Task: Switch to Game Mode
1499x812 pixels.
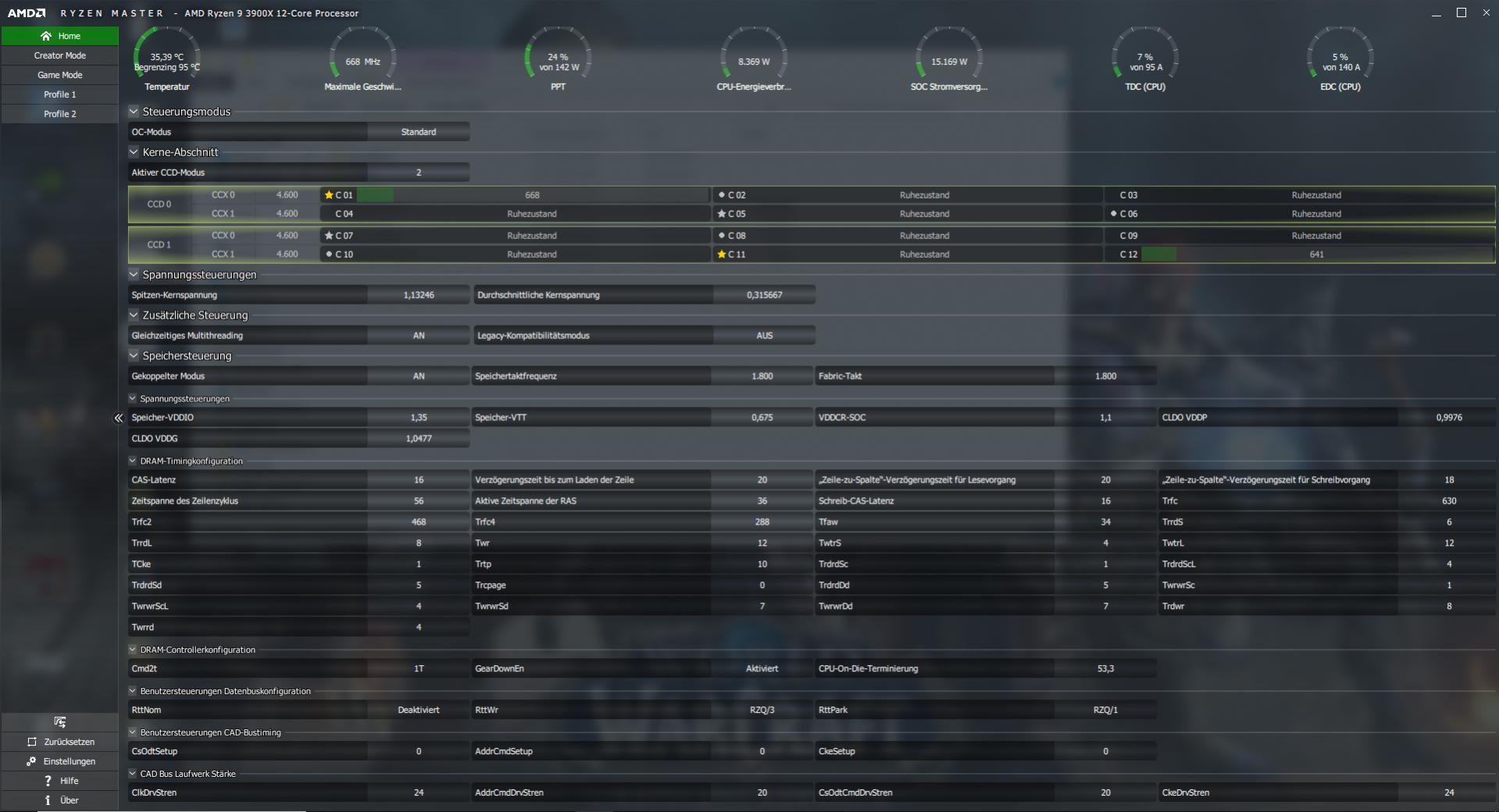Action: coord(60,75)
